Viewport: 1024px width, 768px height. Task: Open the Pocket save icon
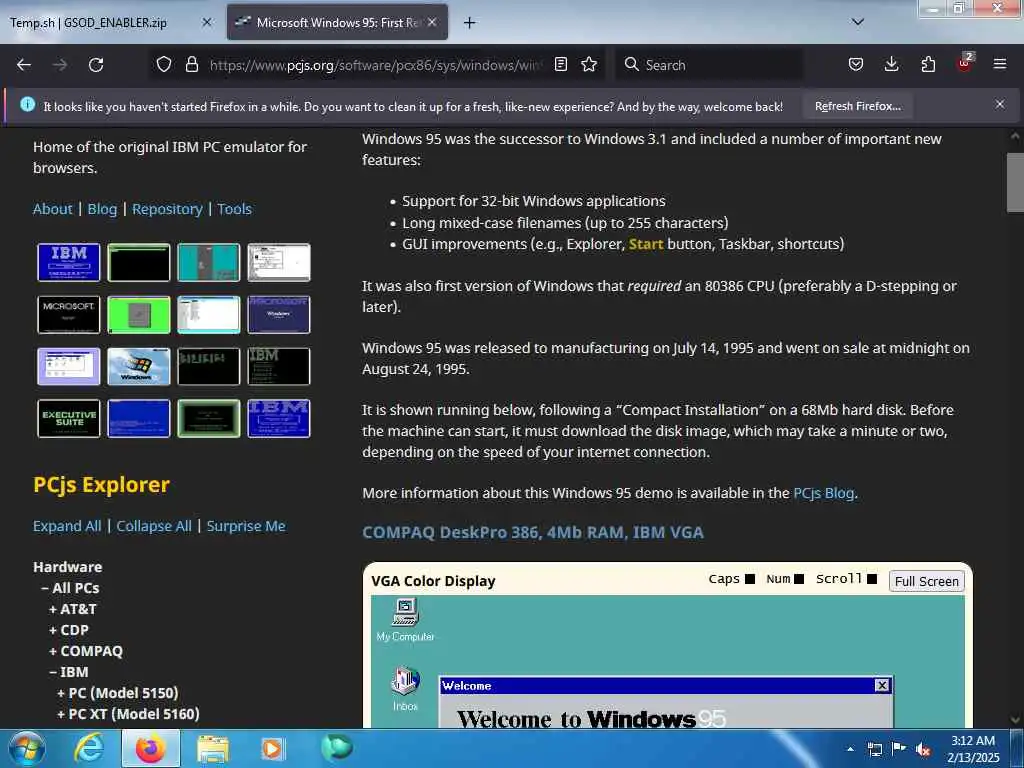click(856, 64)
